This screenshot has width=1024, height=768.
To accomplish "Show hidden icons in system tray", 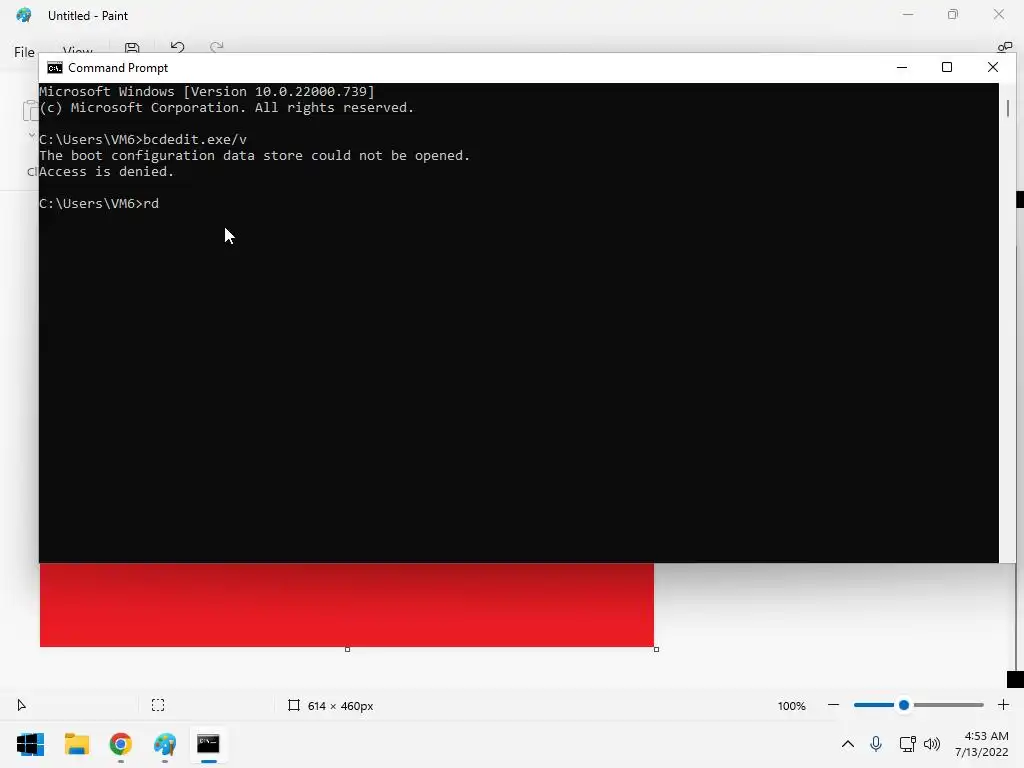I will pos(848,744).
